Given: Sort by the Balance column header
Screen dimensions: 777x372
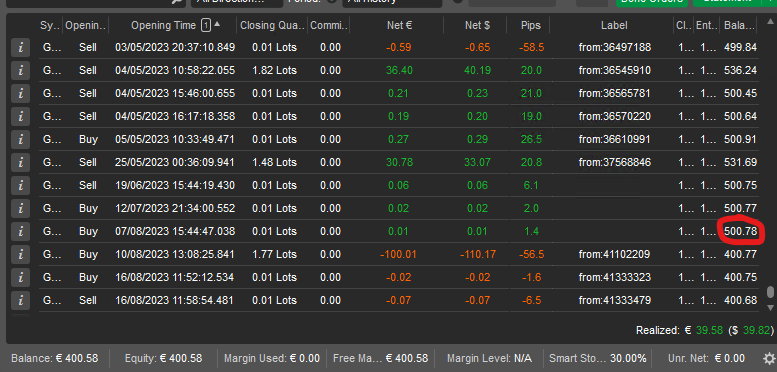Looking at the screenshot, I should (738, 25).
